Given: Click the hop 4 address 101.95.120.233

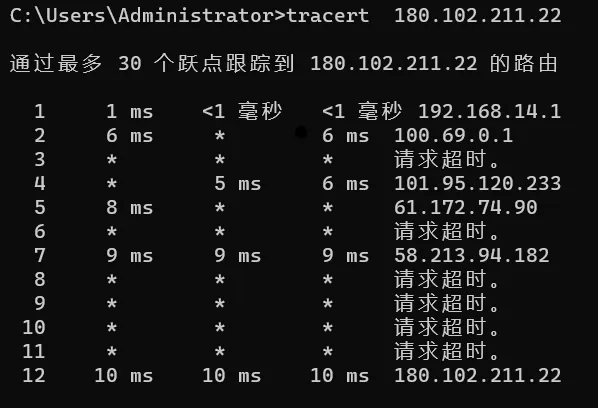Looking at the screenshot, I should point(477,184).
